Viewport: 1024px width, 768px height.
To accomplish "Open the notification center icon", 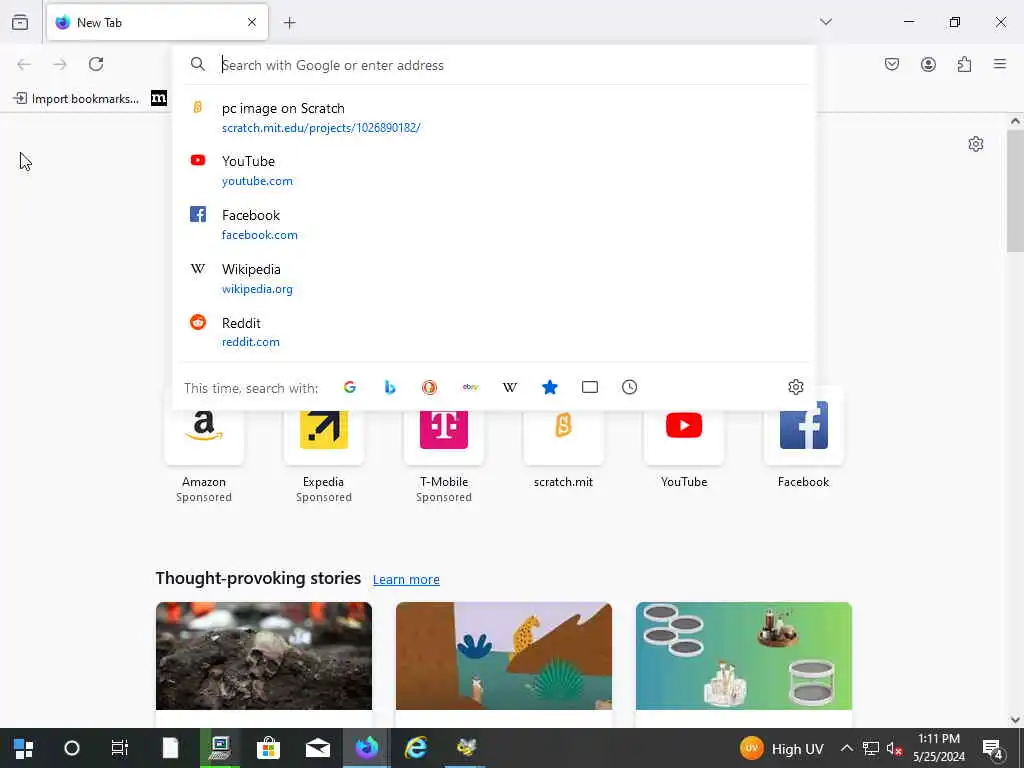I will [x=993, y=748].
